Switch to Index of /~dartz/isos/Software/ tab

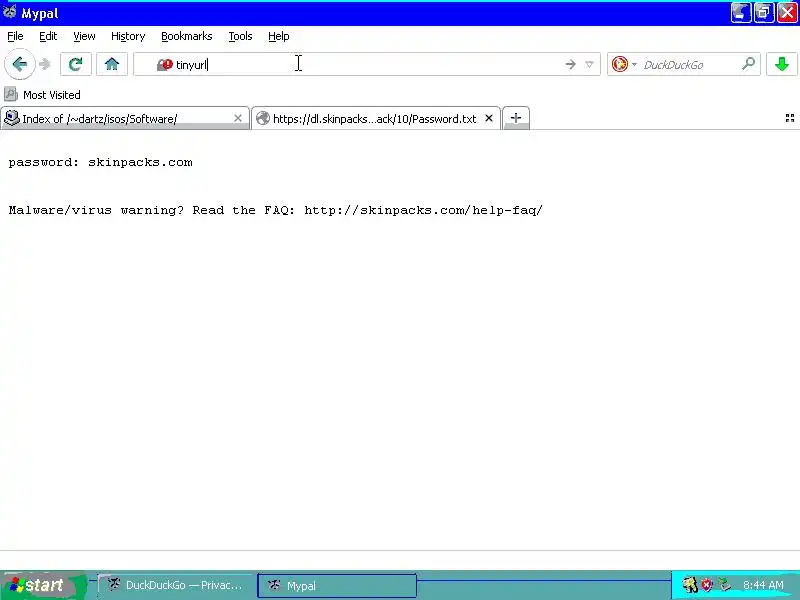pyautogui.click(x=124, y=118)
